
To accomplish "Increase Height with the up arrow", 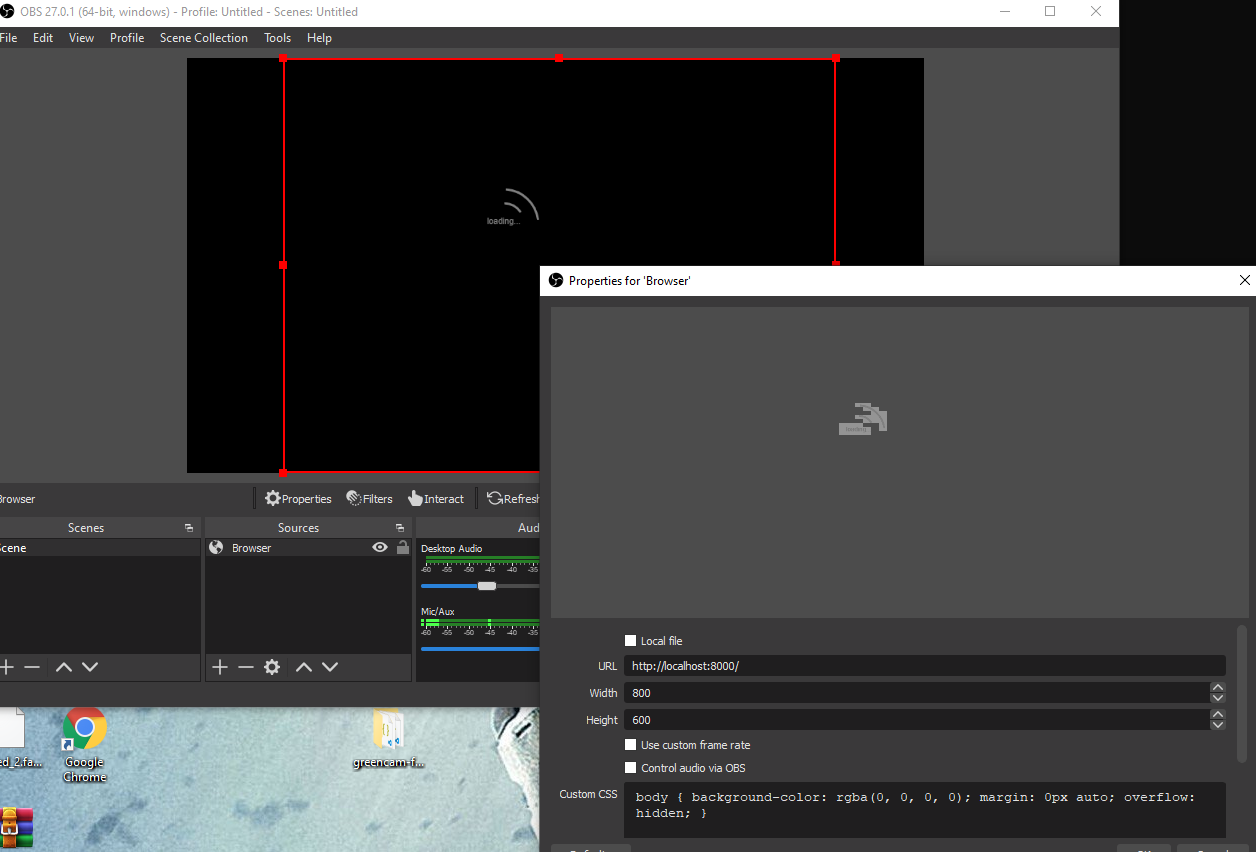I will [x=1218, y=715].
